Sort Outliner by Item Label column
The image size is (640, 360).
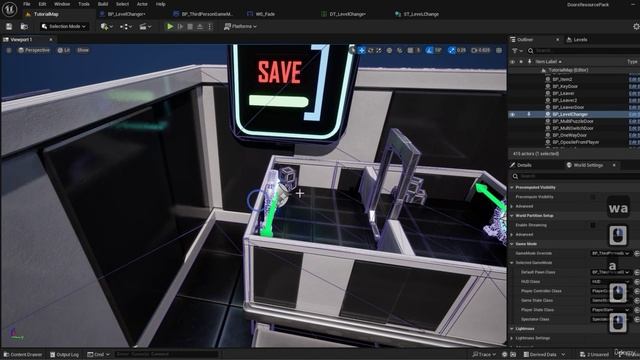548,61
